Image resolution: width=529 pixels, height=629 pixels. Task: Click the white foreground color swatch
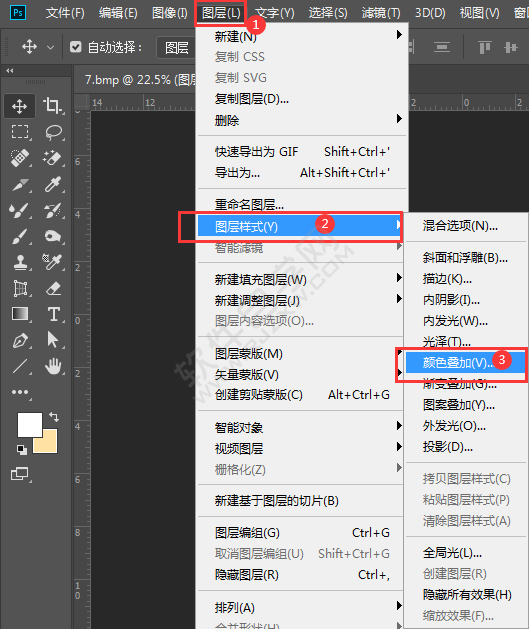(30, 424)
